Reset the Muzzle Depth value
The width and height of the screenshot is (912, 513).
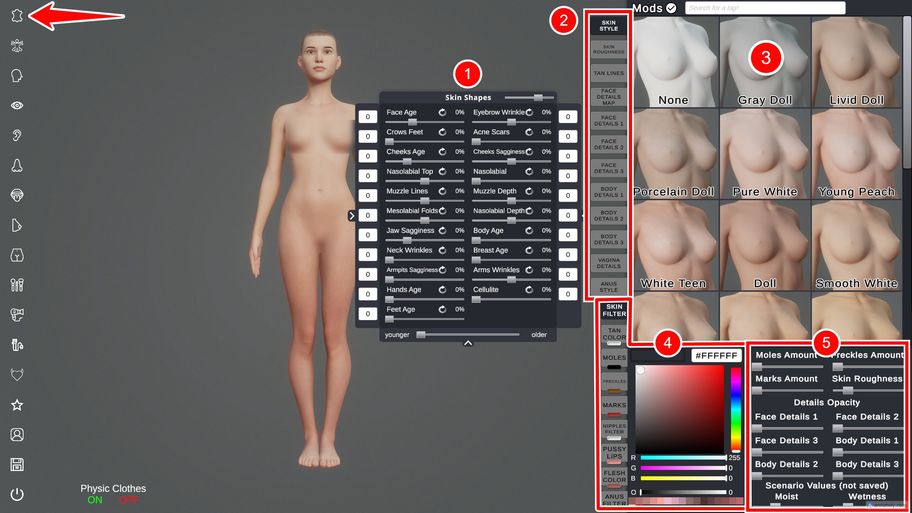pyautogui.click(x=529, y=191)
